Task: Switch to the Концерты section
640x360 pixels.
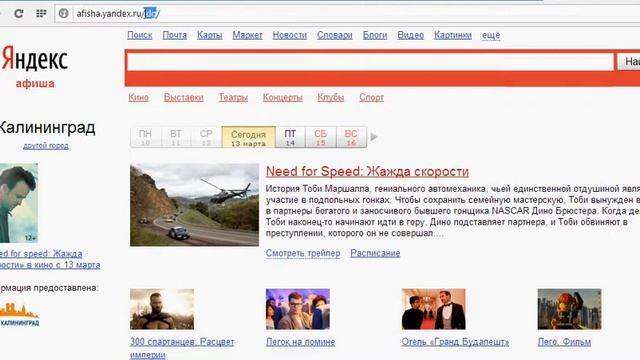Action: pyautogui.click(x=282, y=98)
